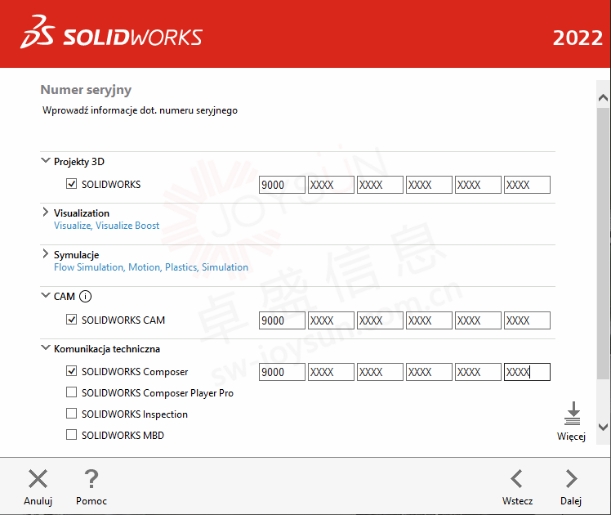Open Flow Simulation, Motion, Plastics, Simulation link
Screen dimensions: 611x515
pyautogui.click(x=151, y=267)
